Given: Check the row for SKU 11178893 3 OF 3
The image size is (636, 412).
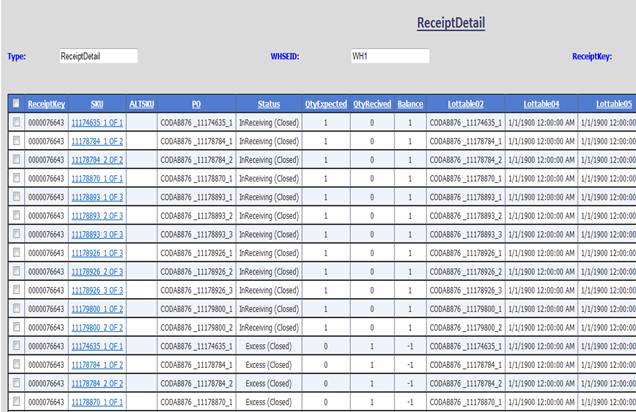Looking at the screenshot, I should click(16, 234).
